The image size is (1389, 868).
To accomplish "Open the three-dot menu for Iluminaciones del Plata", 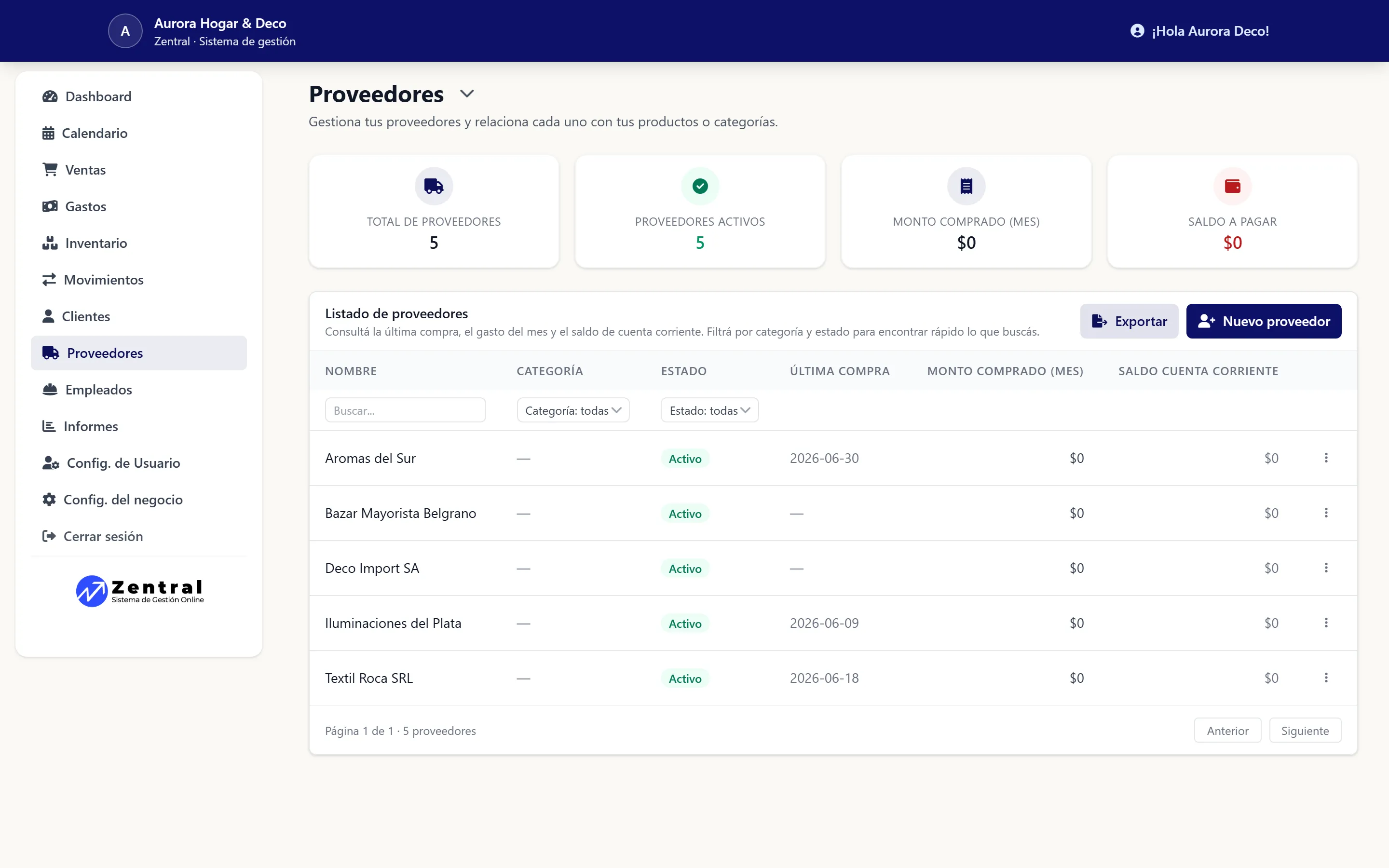I will [1326, 623].
